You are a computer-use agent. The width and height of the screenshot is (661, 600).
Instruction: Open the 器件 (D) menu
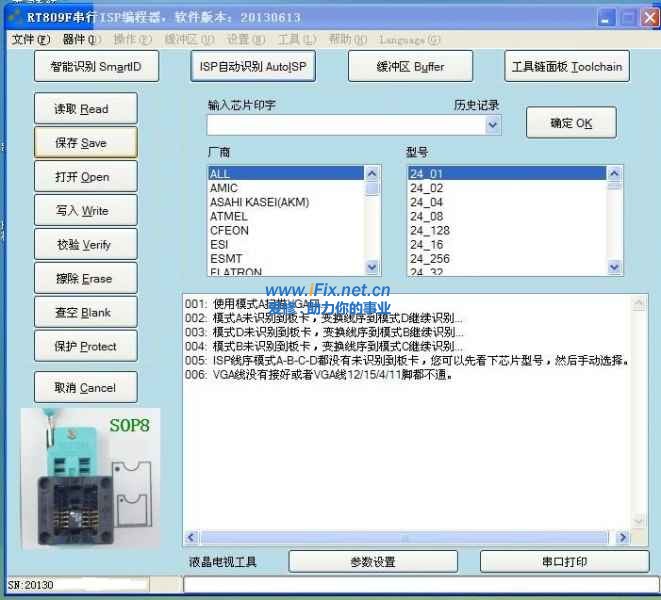tap(81, 40)
